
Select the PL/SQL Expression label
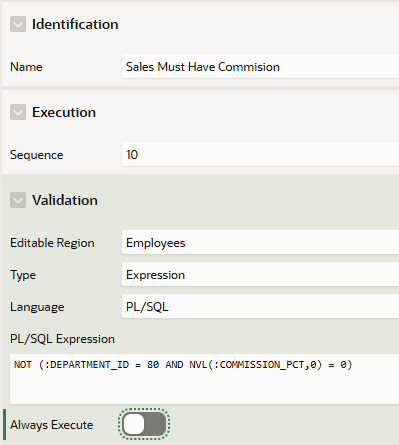(x=62, y=339)
